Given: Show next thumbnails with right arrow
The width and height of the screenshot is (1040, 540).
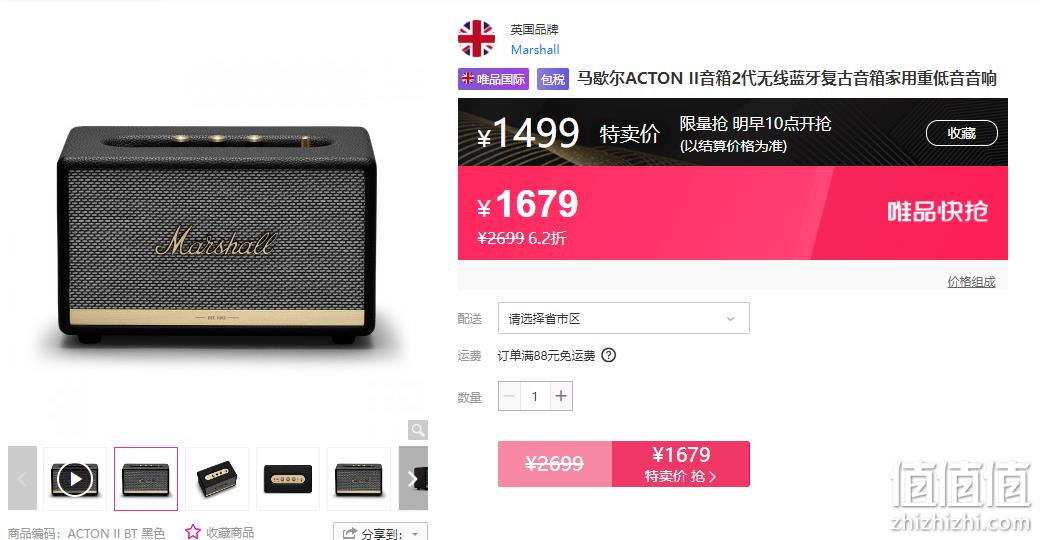Looking at the screenshot, I should (x=413, y=478).
